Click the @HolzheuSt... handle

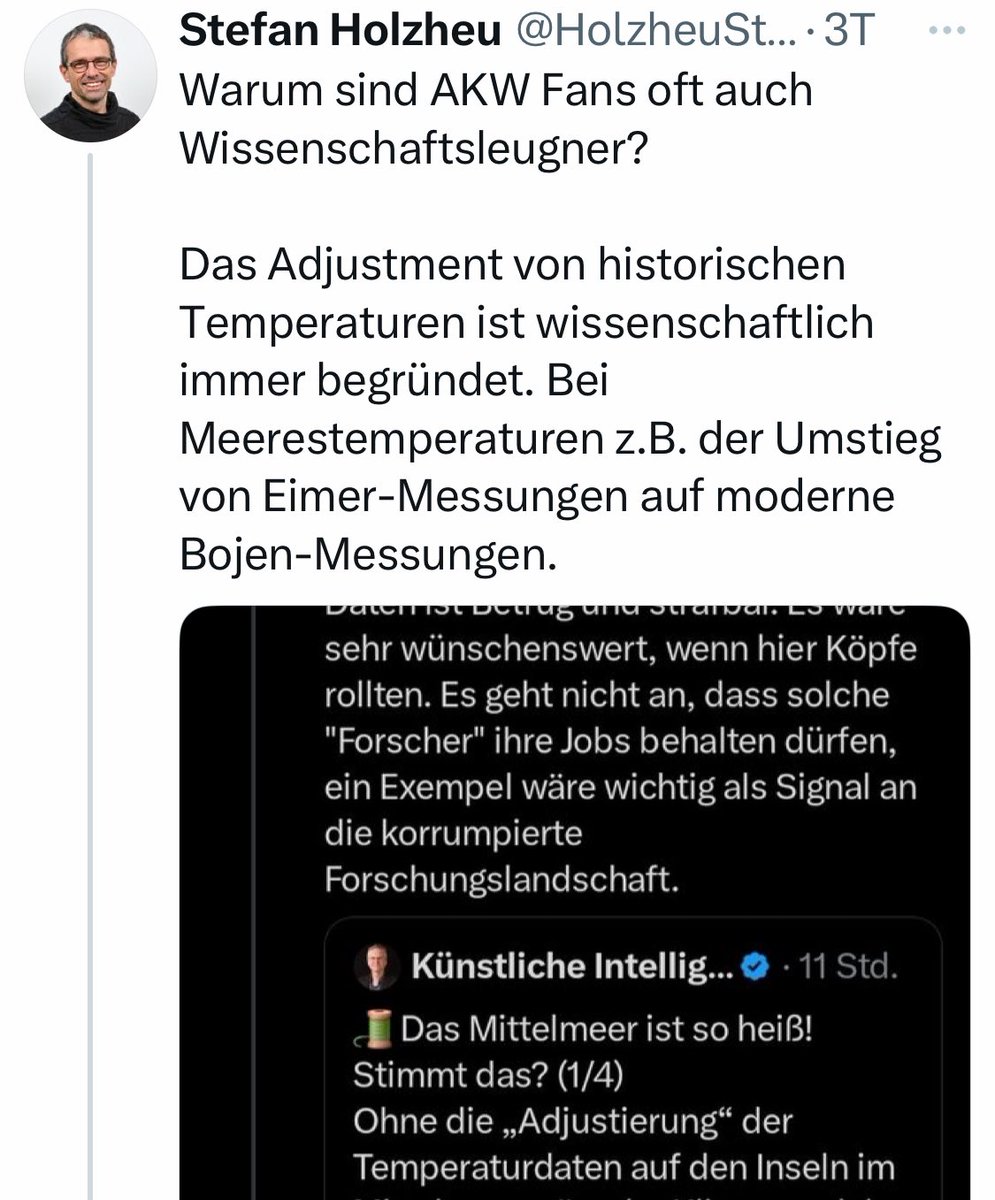tap(655, 32)
